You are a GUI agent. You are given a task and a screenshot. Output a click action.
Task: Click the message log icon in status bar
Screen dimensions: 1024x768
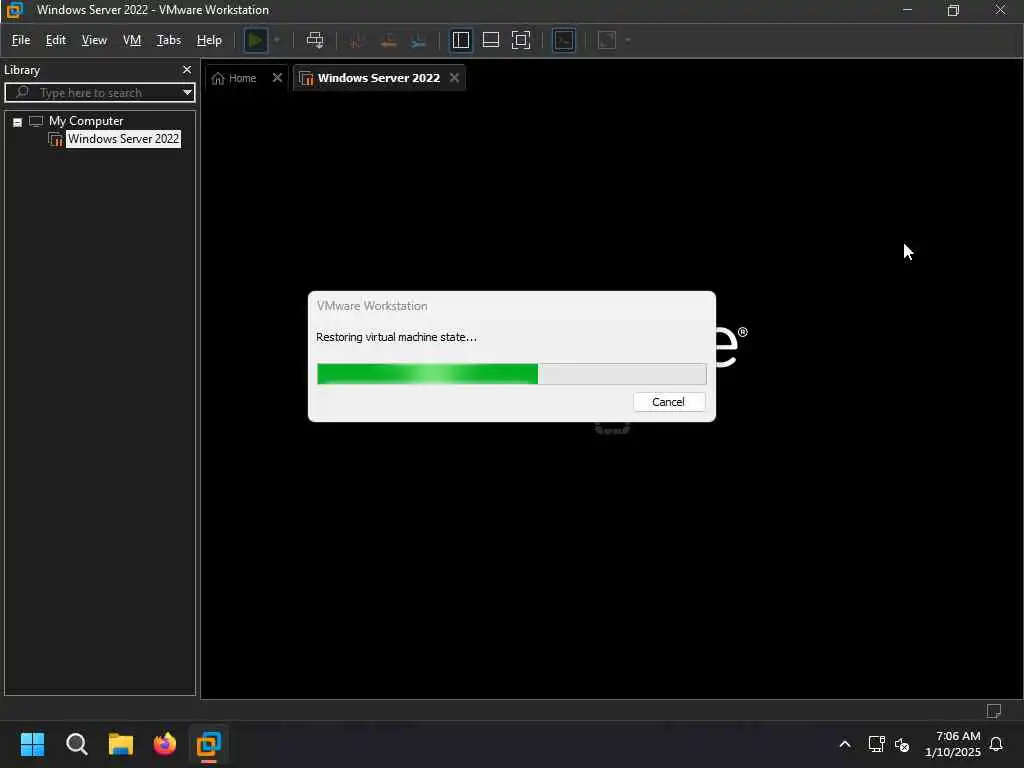click(x=993, y=711)
